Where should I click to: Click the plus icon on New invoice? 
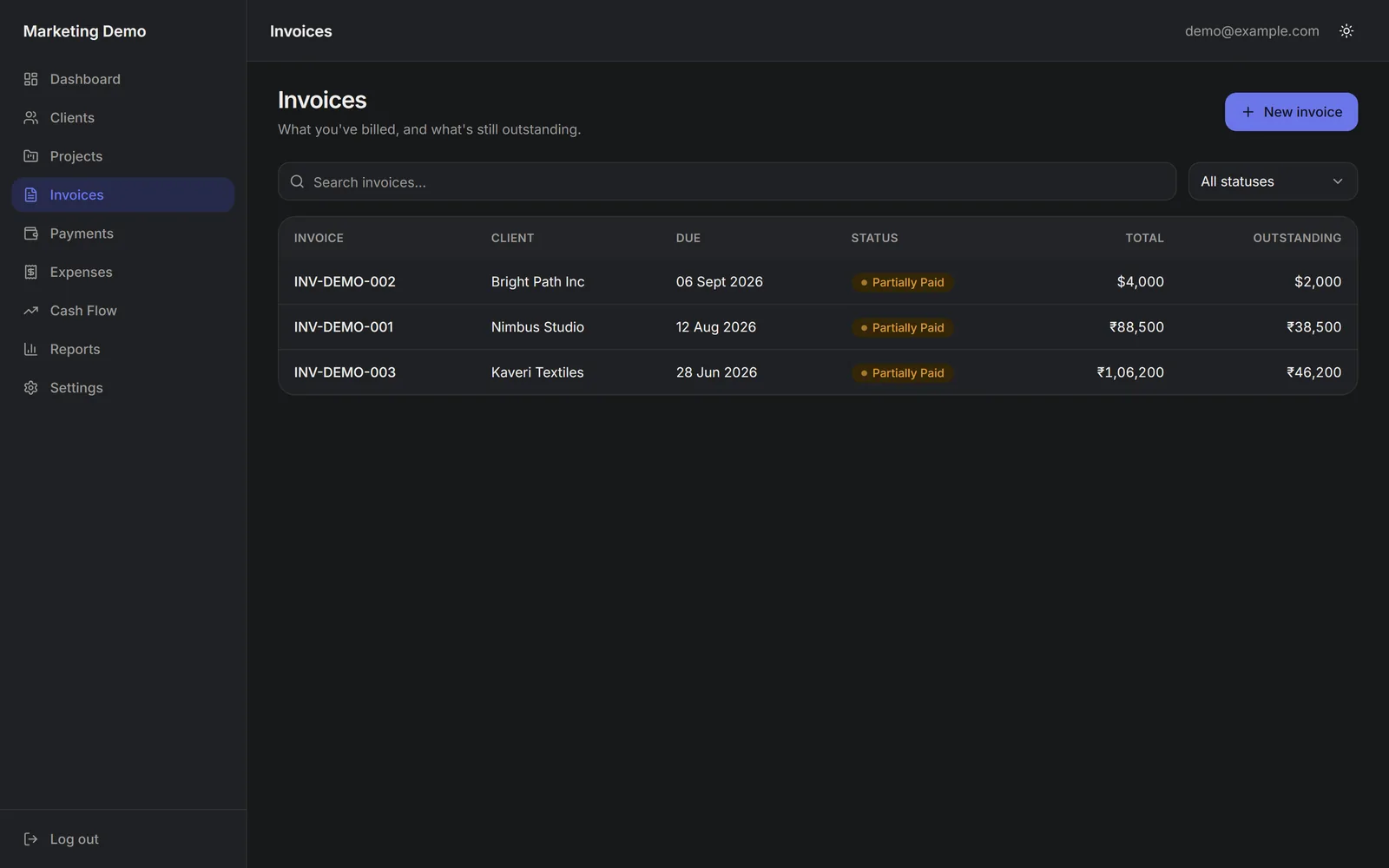click(1247, 112)
